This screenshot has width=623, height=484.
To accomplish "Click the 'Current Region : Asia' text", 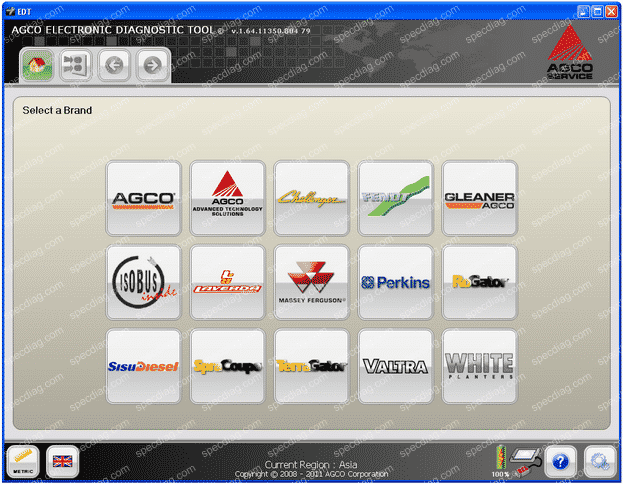I will [311, 464].
